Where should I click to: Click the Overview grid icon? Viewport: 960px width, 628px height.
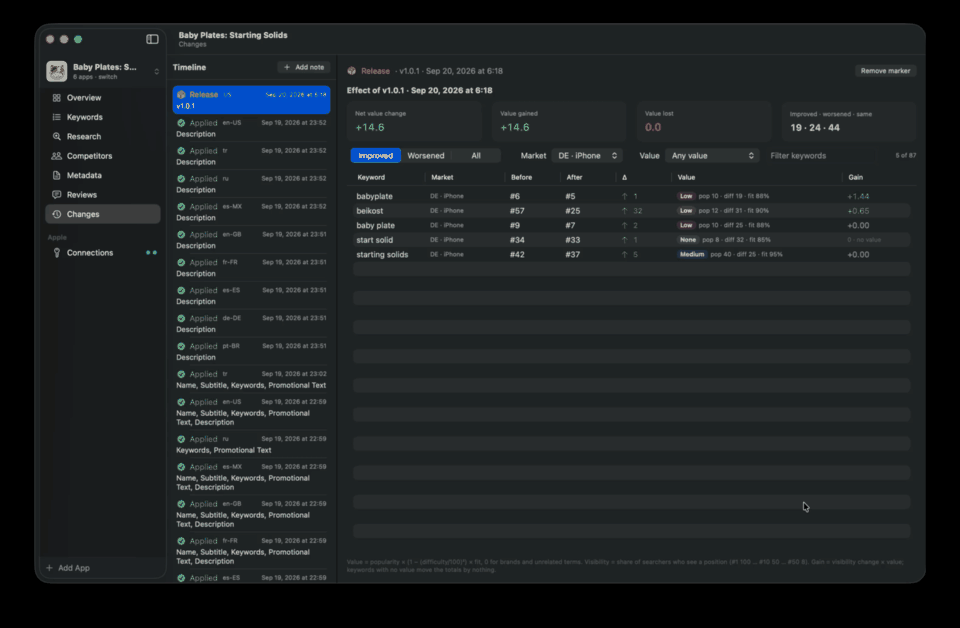coord(56,98)
